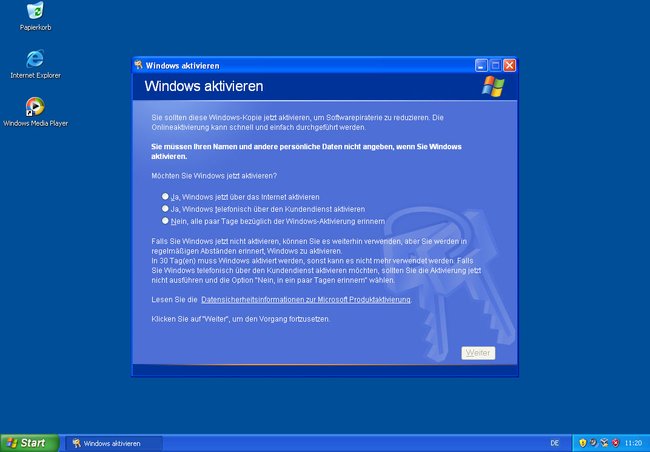The height and width of the screenshot is (452, 650).
Task: Open the Datensicherheitsinformationen zur Microsoft Produktaktivierung link
Action: pyautogui.click(x=306, y=299)
